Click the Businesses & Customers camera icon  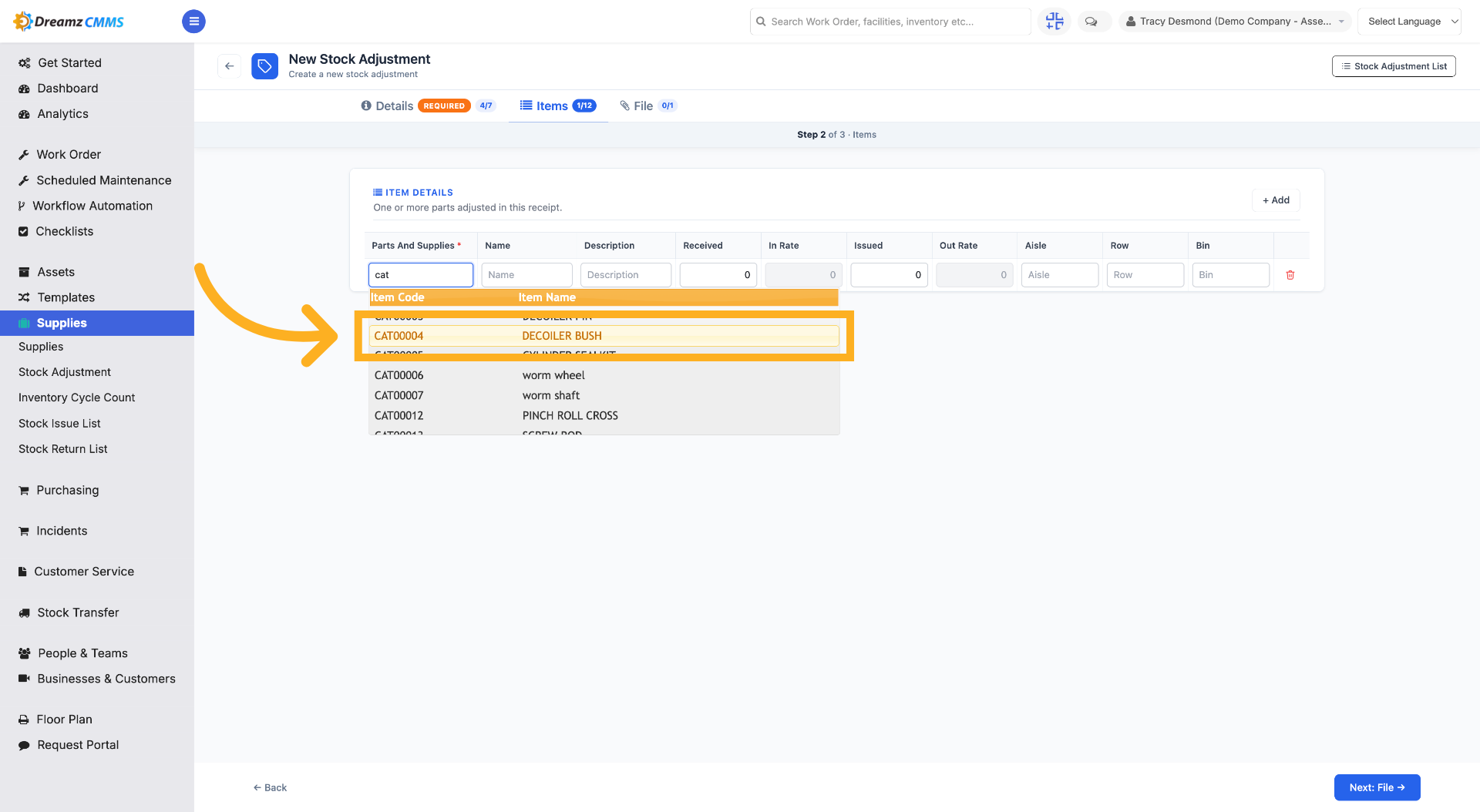(24, 679)
